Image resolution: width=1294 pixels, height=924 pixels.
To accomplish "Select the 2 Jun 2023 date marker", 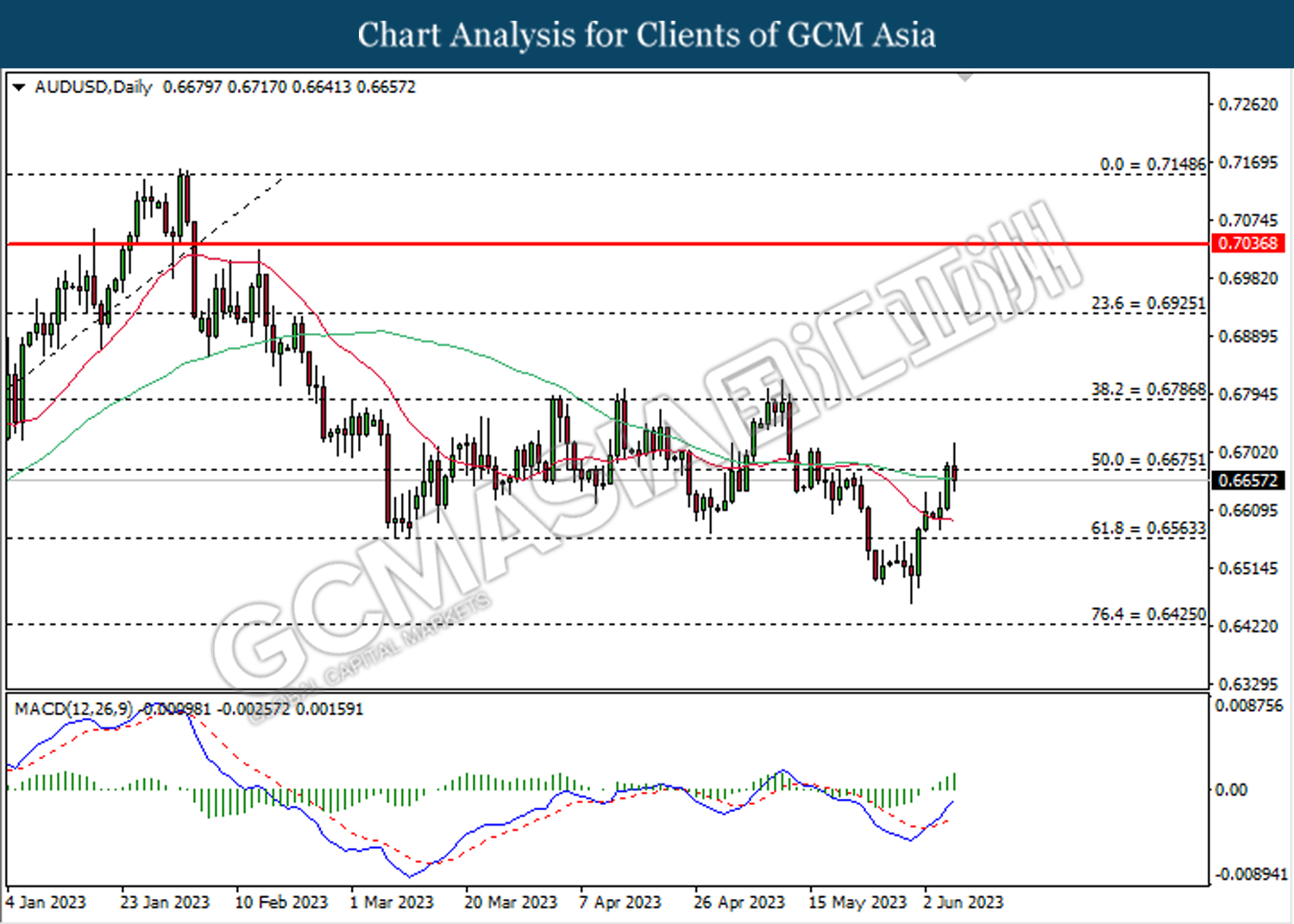I will pyautogui.click(x=963, y=902).
